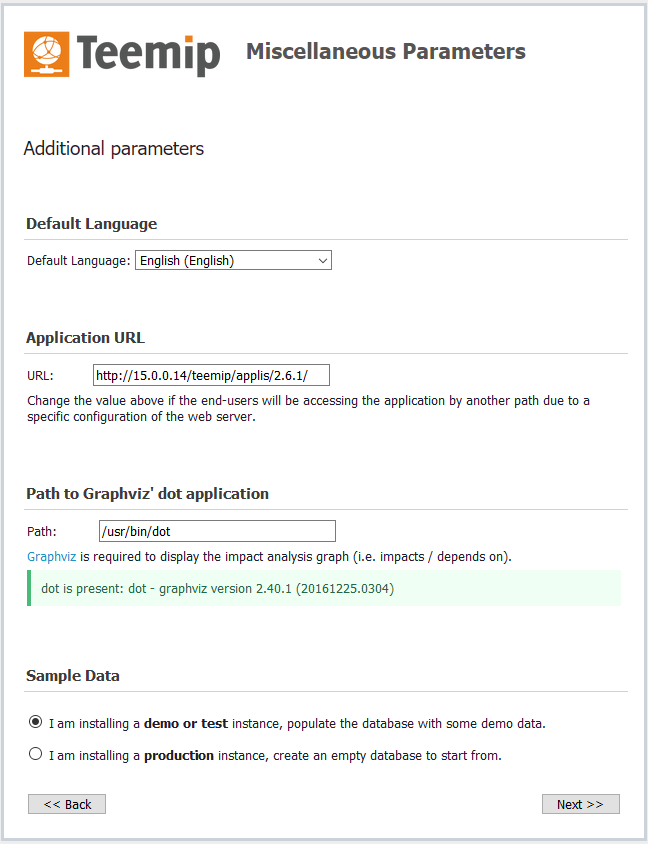Click the 'Path:' field label

(42, 532)
